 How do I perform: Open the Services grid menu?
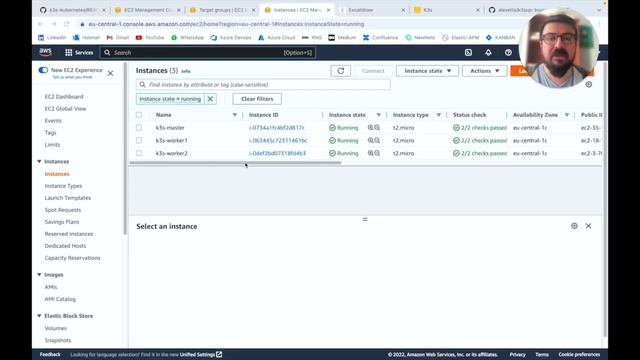click(x=79, y=53)
